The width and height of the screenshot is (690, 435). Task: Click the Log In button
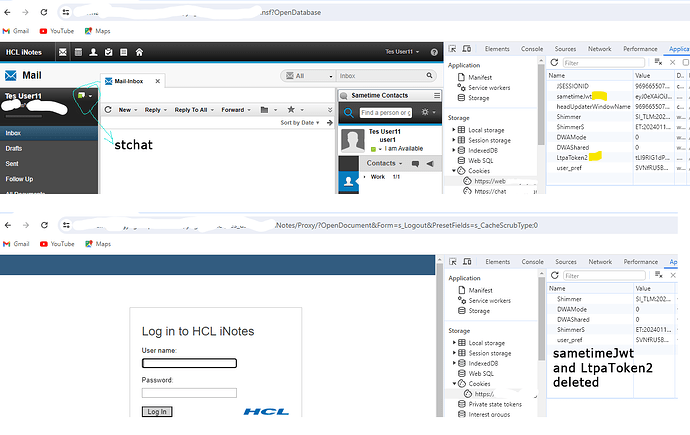(x=157, y=412)
